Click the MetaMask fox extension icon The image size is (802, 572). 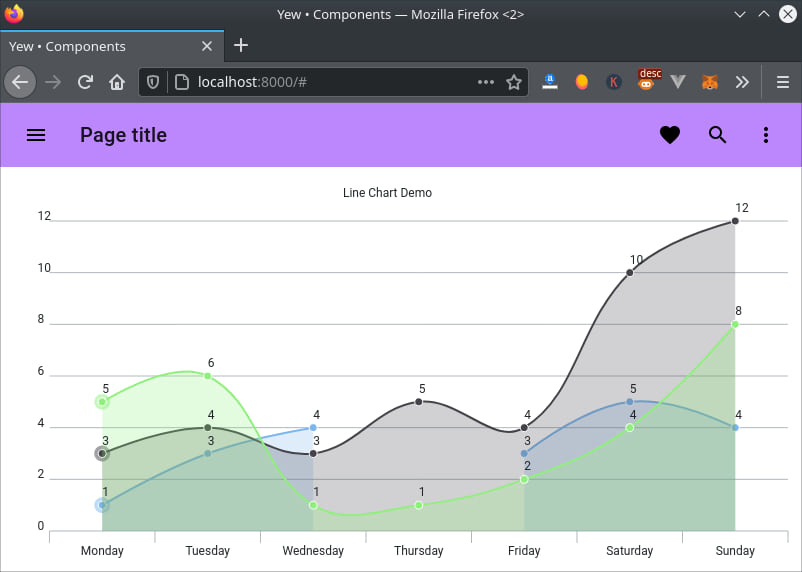(710, 82)
